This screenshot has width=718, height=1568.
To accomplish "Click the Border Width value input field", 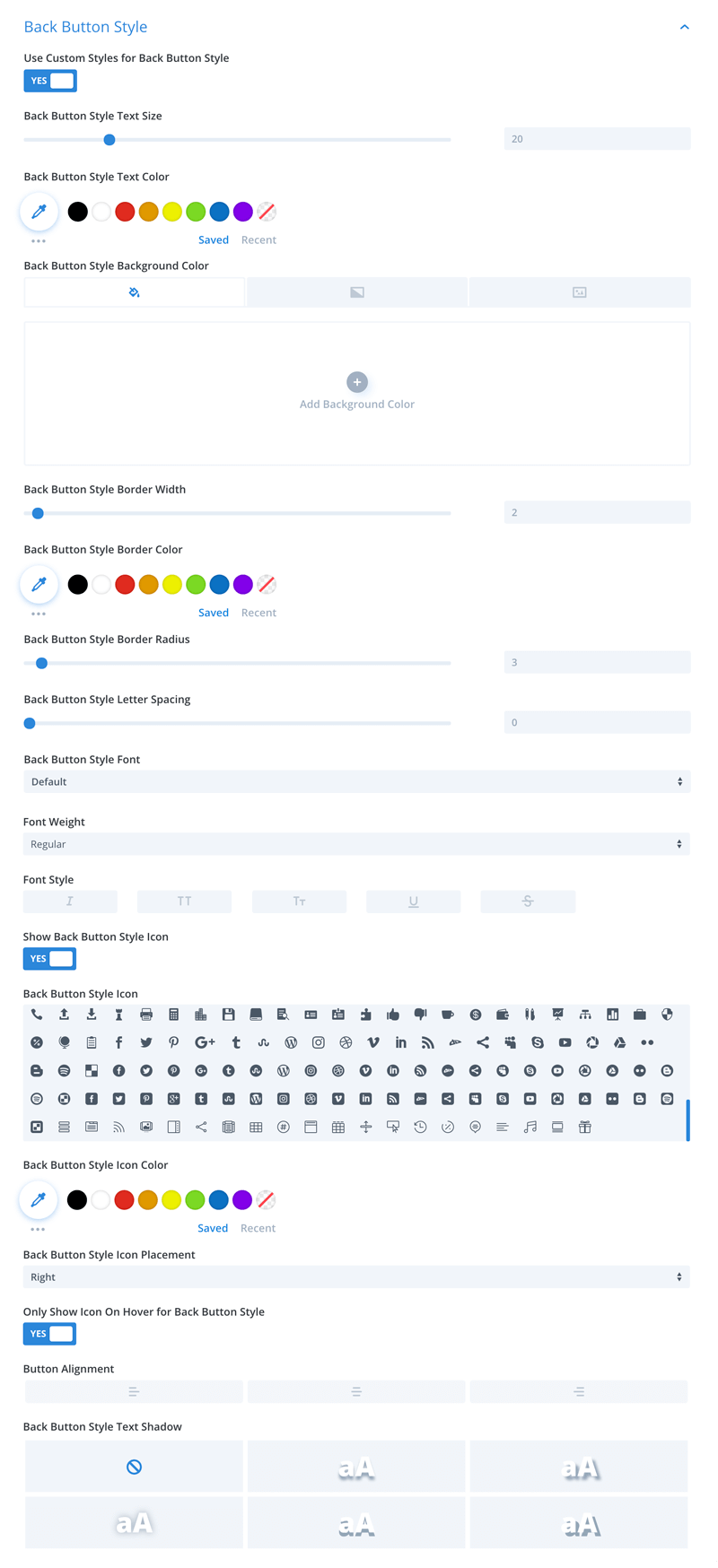I will [x=598, y=512].
